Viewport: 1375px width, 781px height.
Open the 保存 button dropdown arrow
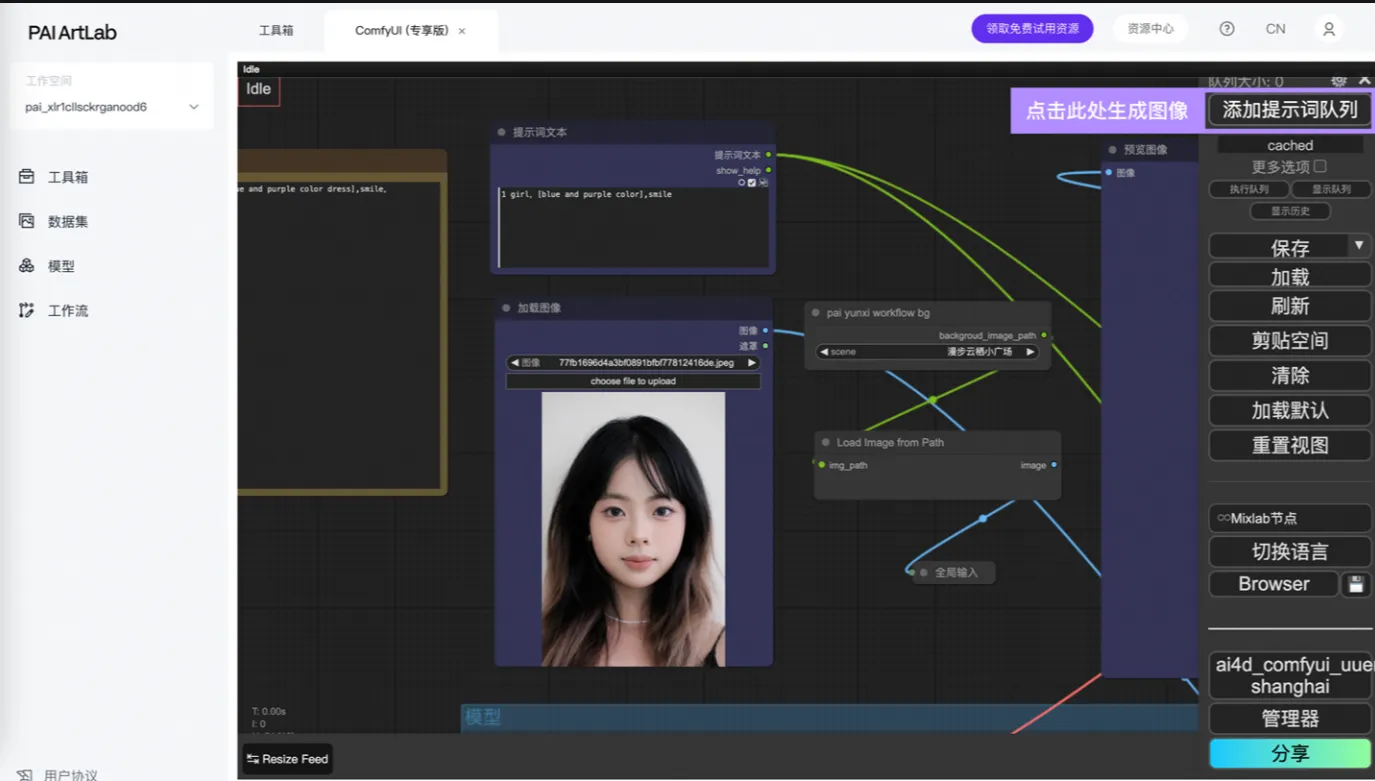pyautogui.click(x=1357, y=246)
